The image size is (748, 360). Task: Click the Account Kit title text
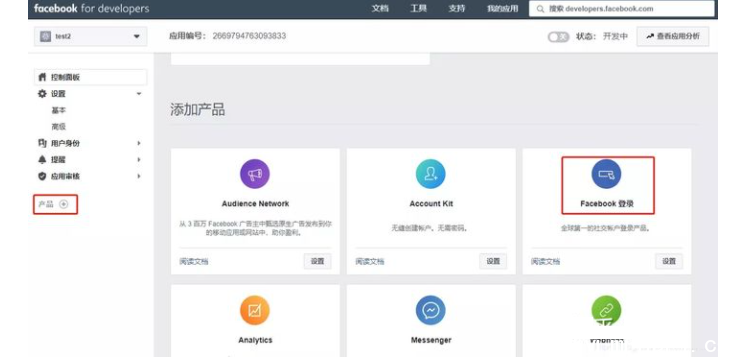point(431,204)
